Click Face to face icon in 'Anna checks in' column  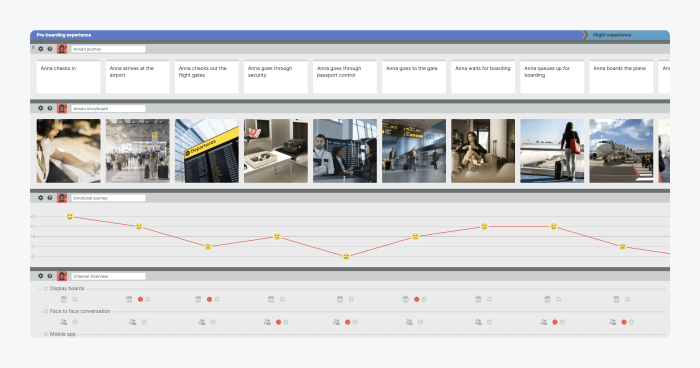[x=63, y=322]
